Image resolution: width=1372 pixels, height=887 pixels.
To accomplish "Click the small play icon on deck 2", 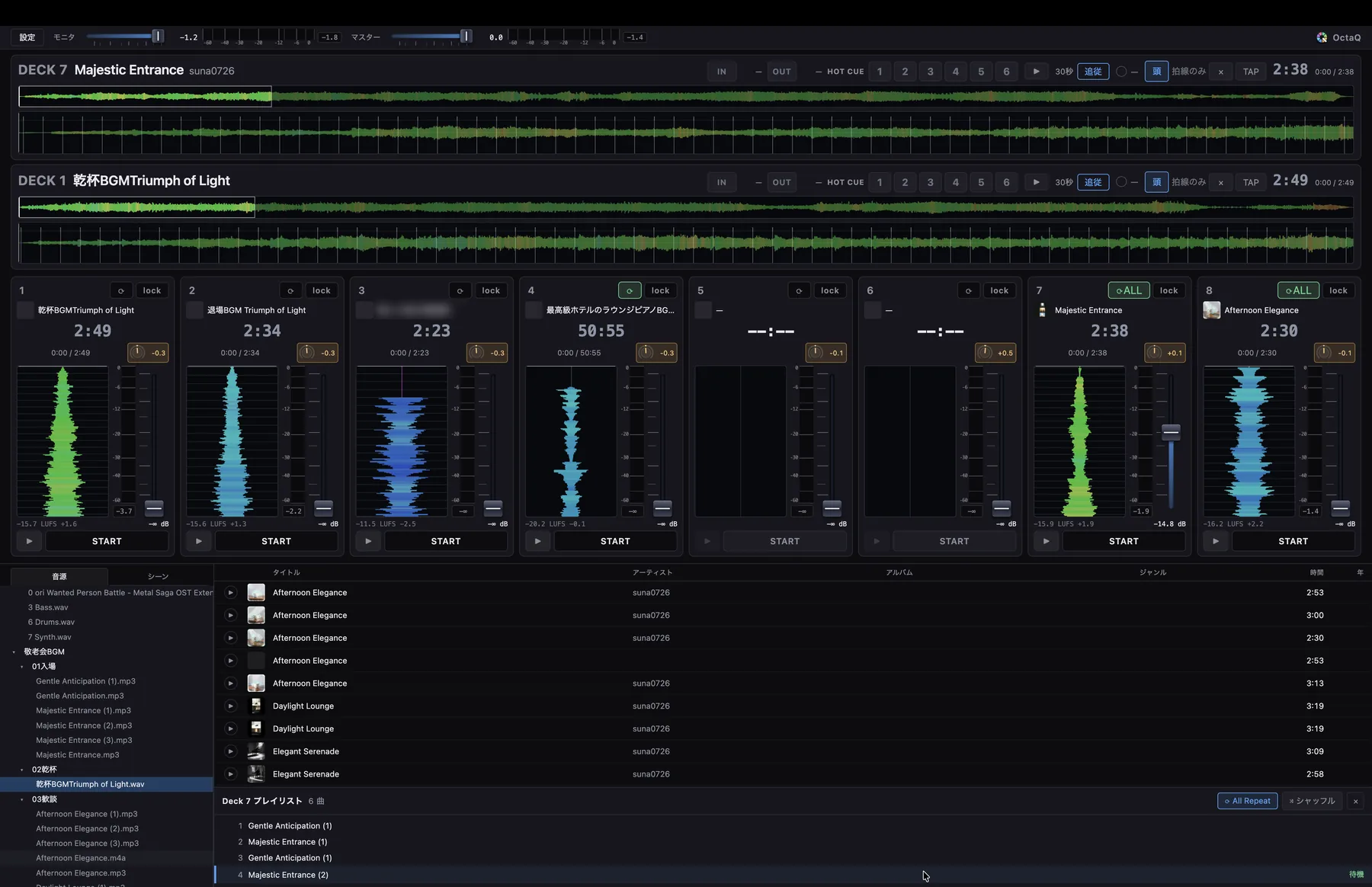I will (x=199, y=541).
